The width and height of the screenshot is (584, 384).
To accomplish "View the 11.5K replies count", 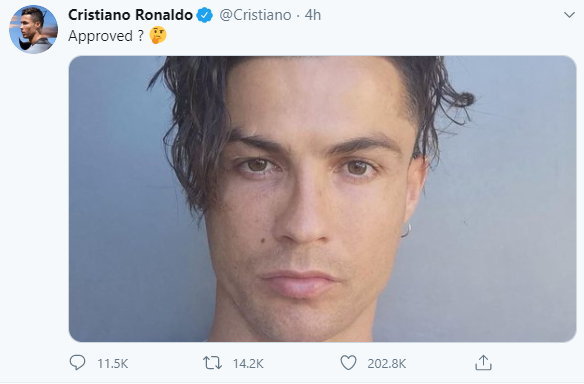I will click(x=112, y=364).
